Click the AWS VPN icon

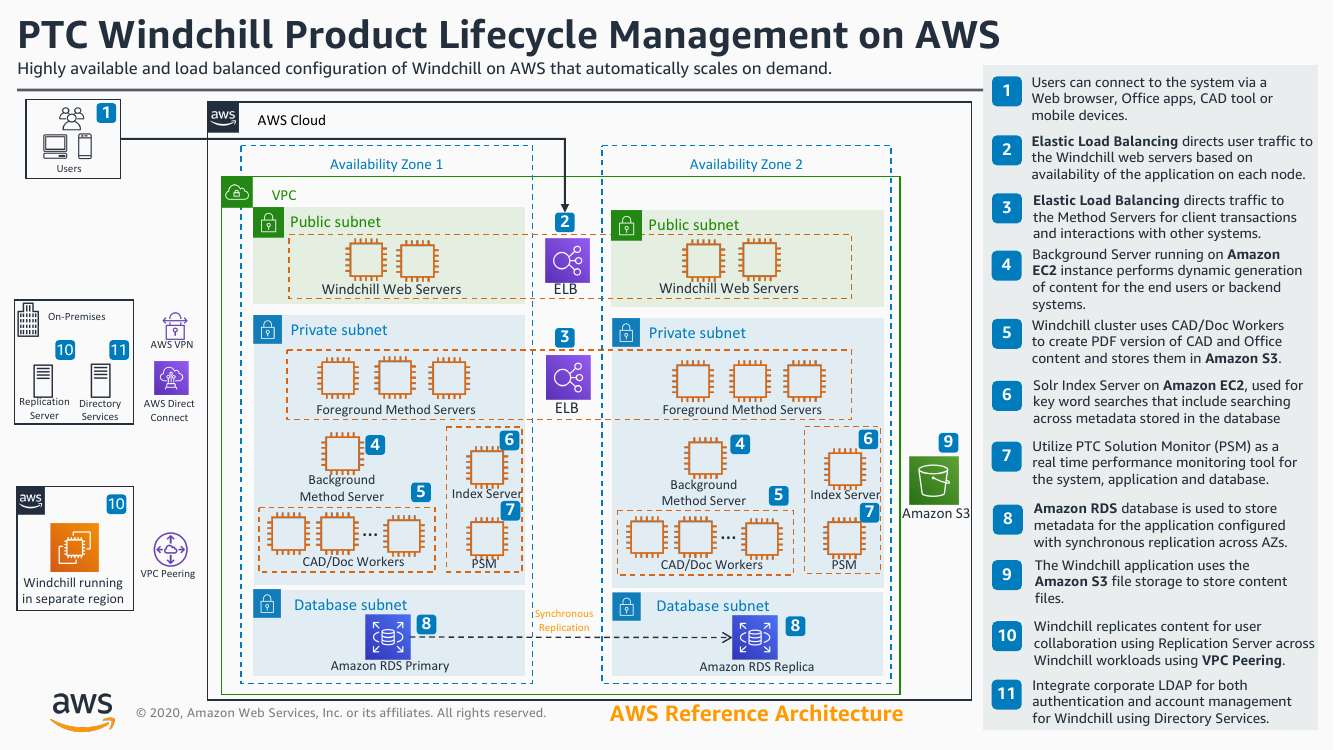(x=173, y=325)
